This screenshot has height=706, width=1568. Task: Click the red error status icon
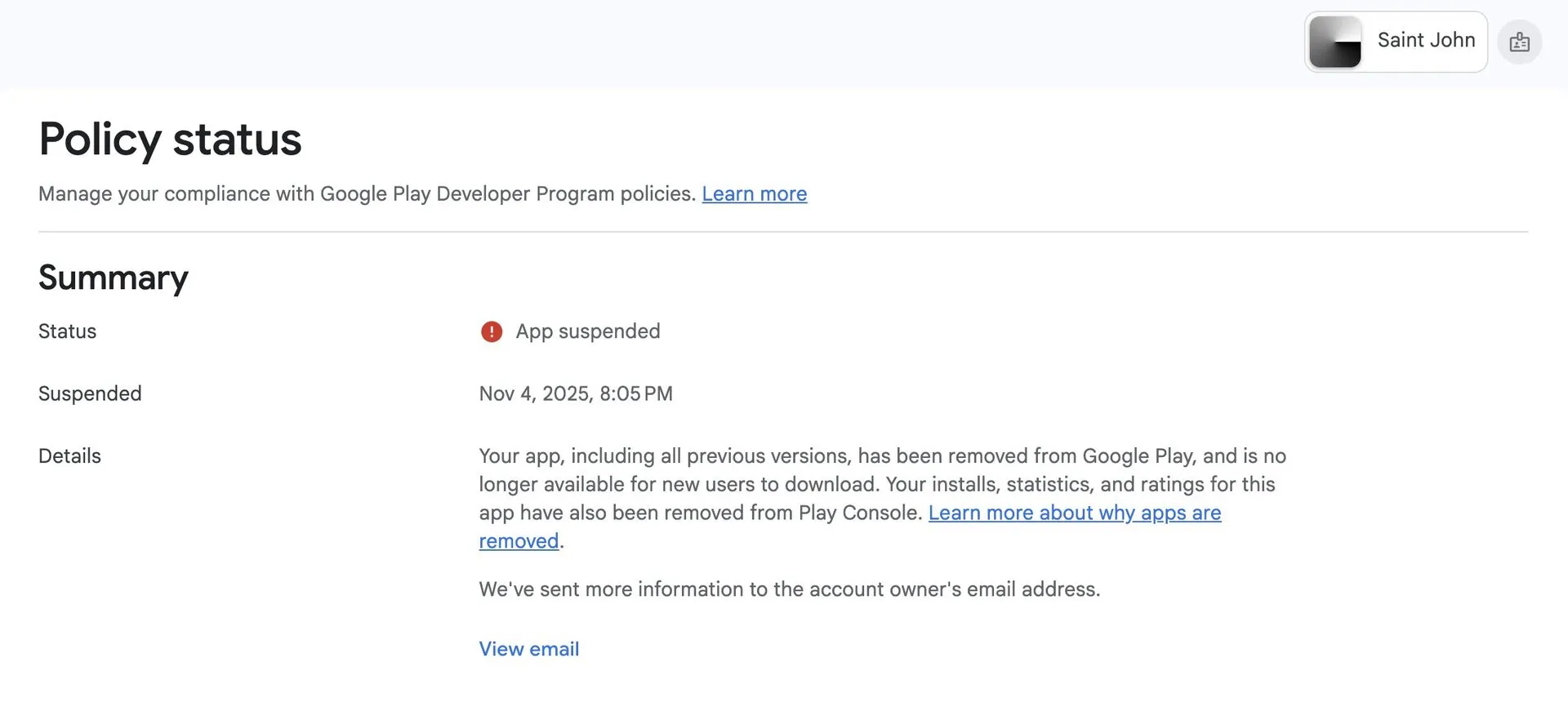coord(492,331)
